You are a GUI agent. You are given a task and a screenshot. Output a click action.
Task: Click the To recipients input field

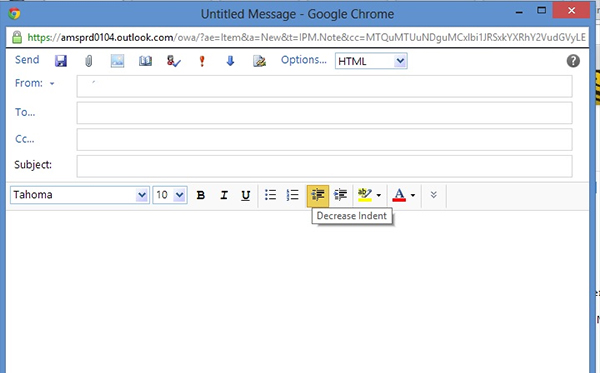pyautogui.click(x=324, y=113)
